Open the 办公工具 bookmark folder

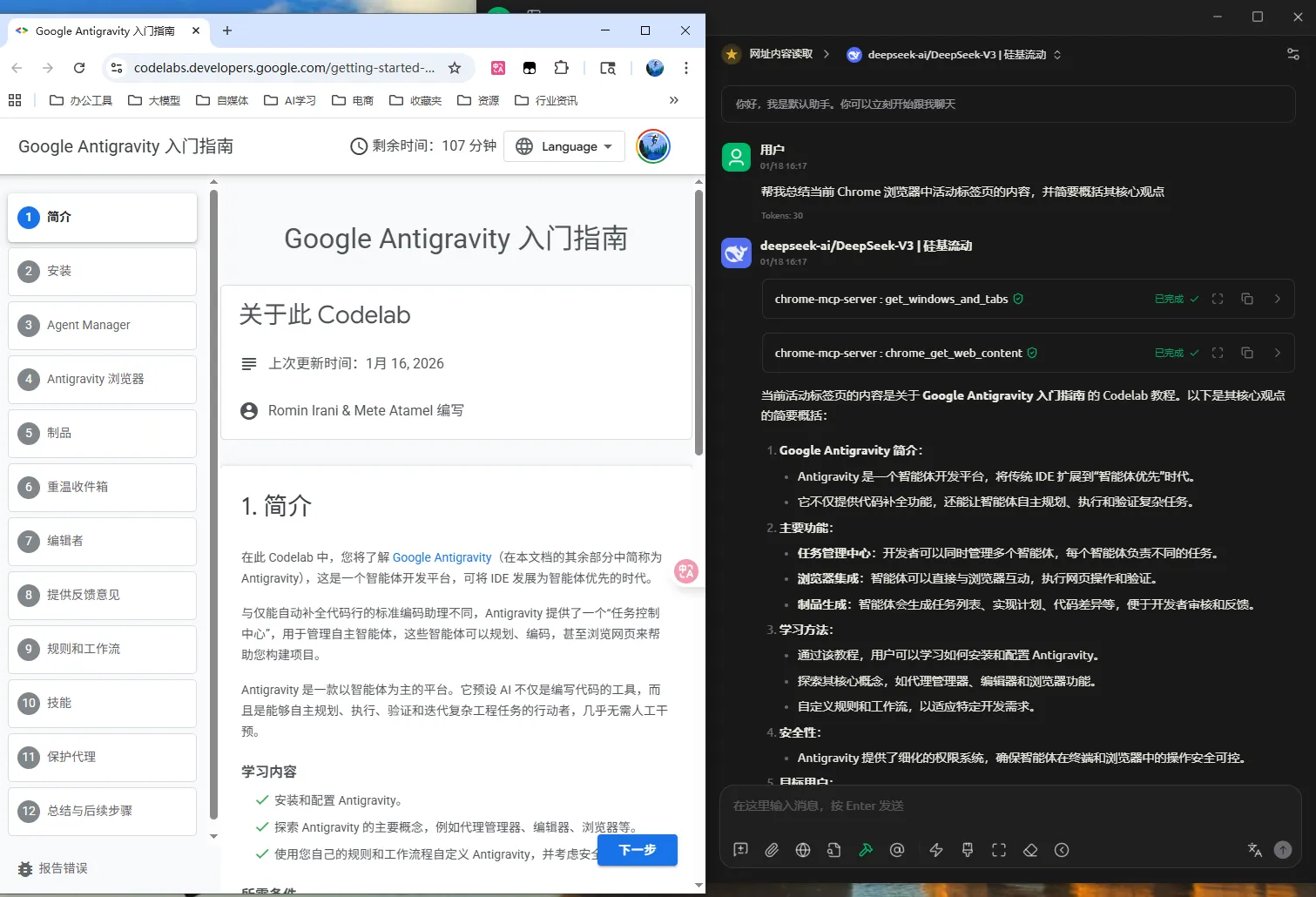(x=81, y=100)
